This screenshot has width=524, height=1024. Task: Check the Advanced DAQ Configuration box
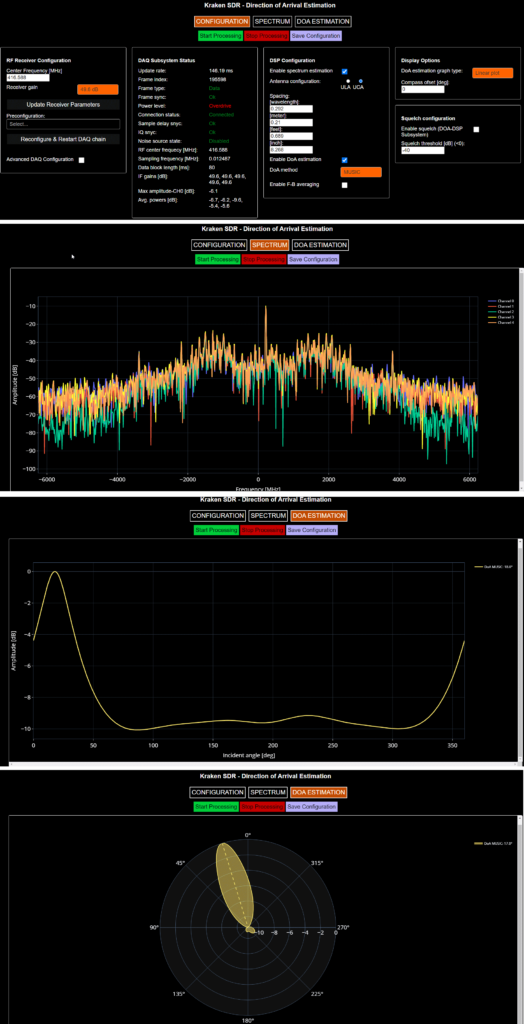tap(81, 159)
